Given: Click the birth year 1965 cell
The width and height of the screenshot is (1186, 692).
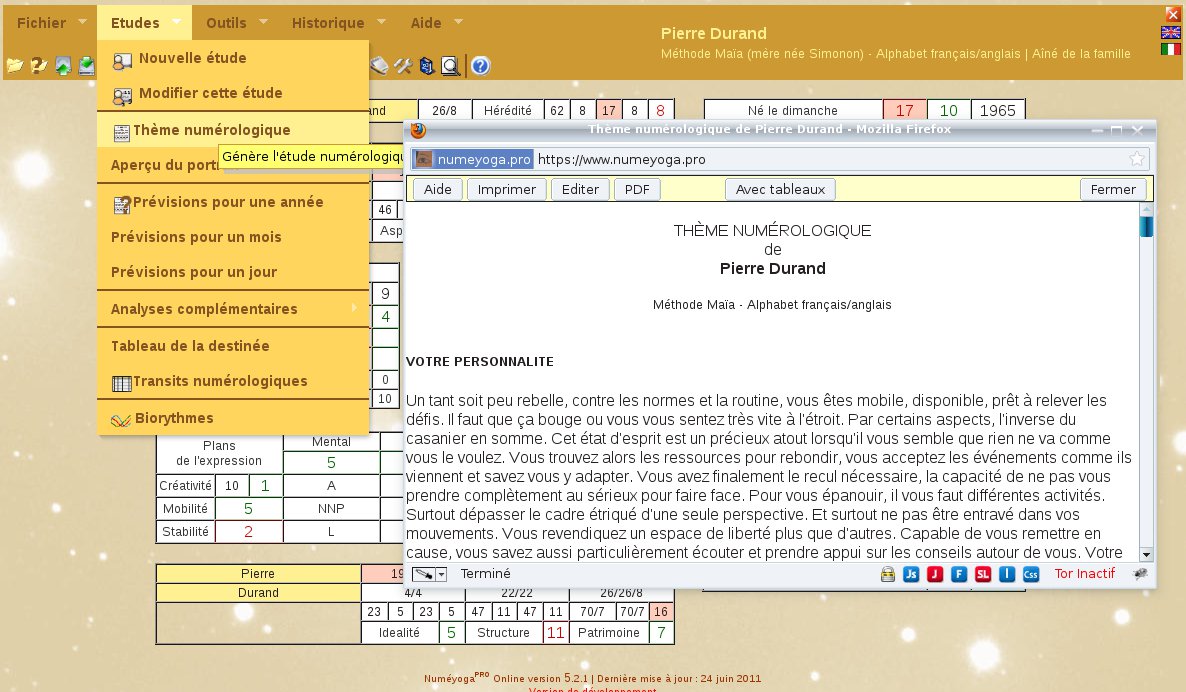Looking at the screenshot, I should (x=998, y=110).
